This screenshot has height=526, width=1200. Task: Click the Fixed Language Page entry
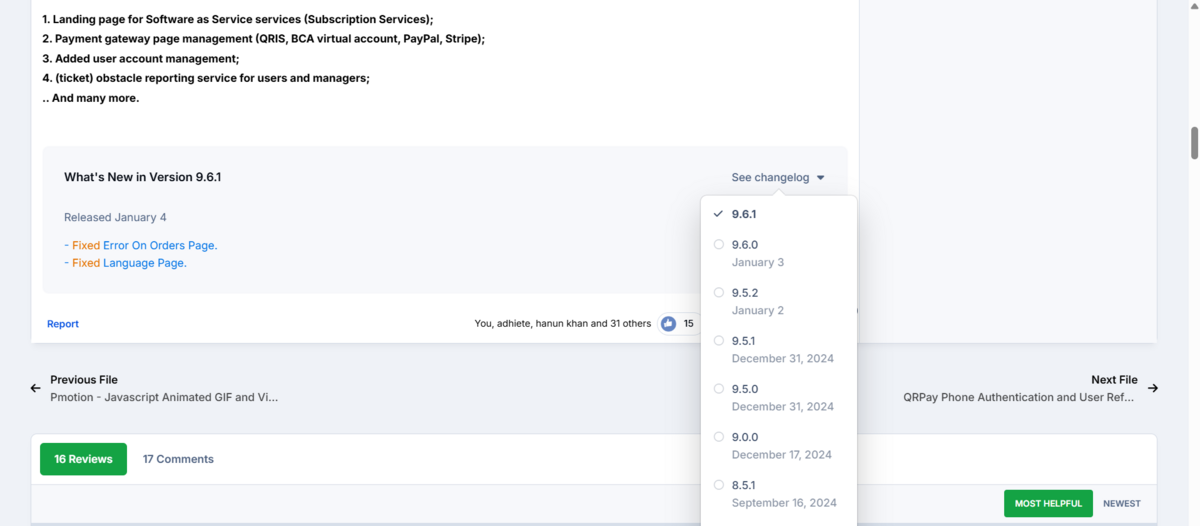tap(125, 263)
